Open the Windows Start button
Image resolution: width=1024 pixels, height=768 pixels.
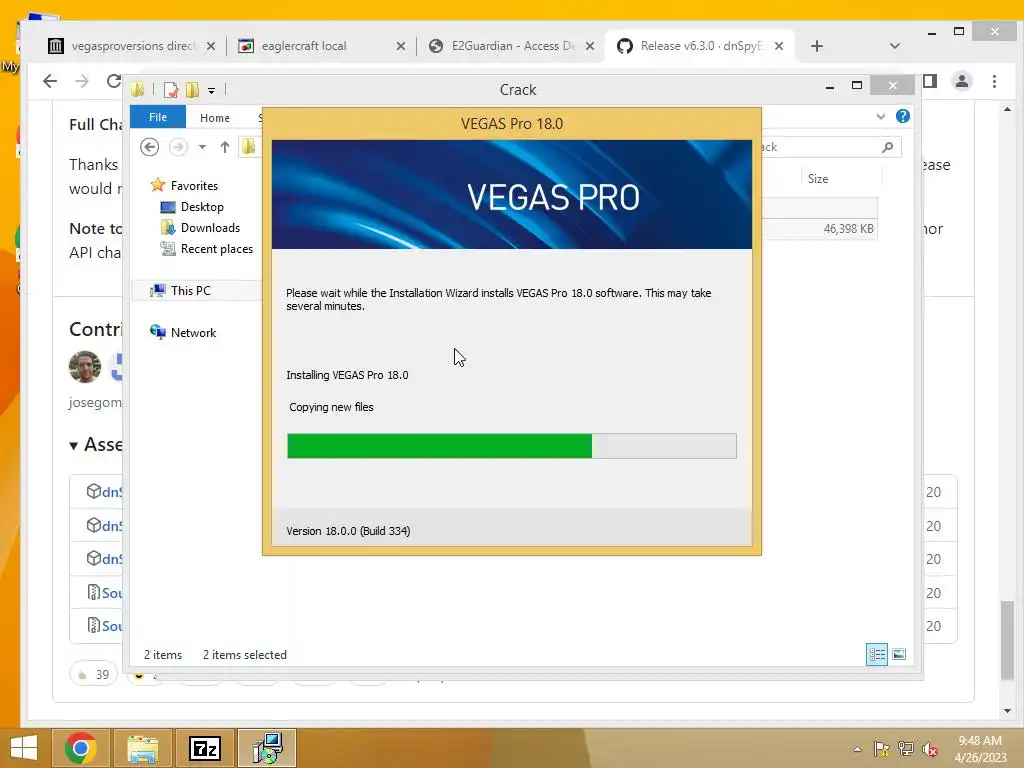[24, 748]
